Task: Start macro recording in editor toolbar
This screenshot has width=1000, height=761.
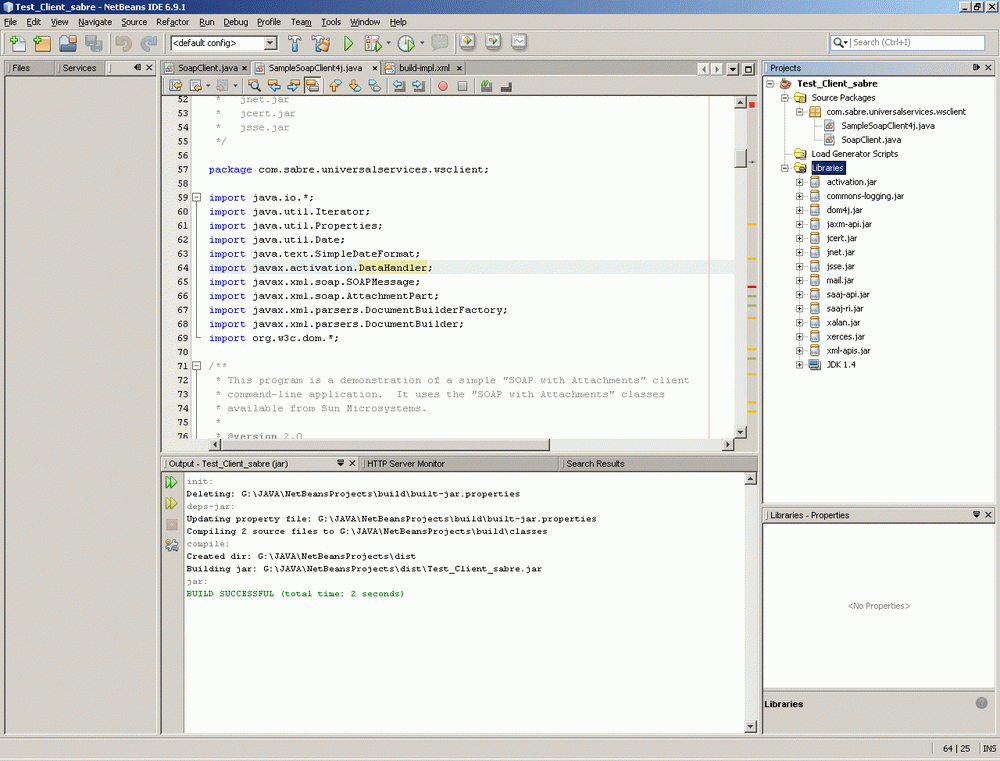Action: (443, 86)
